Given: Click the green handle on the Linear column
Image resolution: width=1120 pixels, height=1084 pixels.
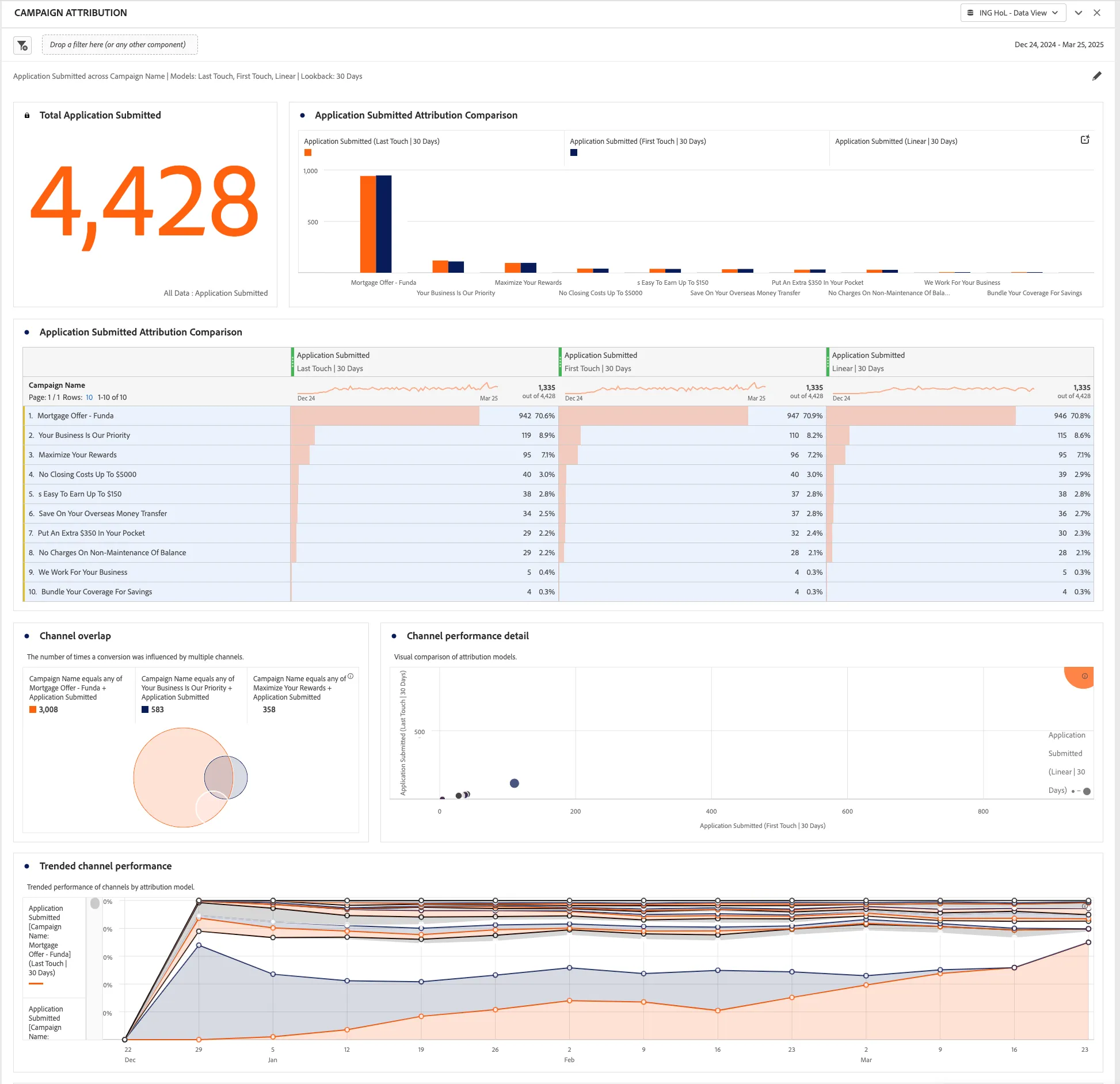Looking at the screenshot, I should (x=828, y=362).
